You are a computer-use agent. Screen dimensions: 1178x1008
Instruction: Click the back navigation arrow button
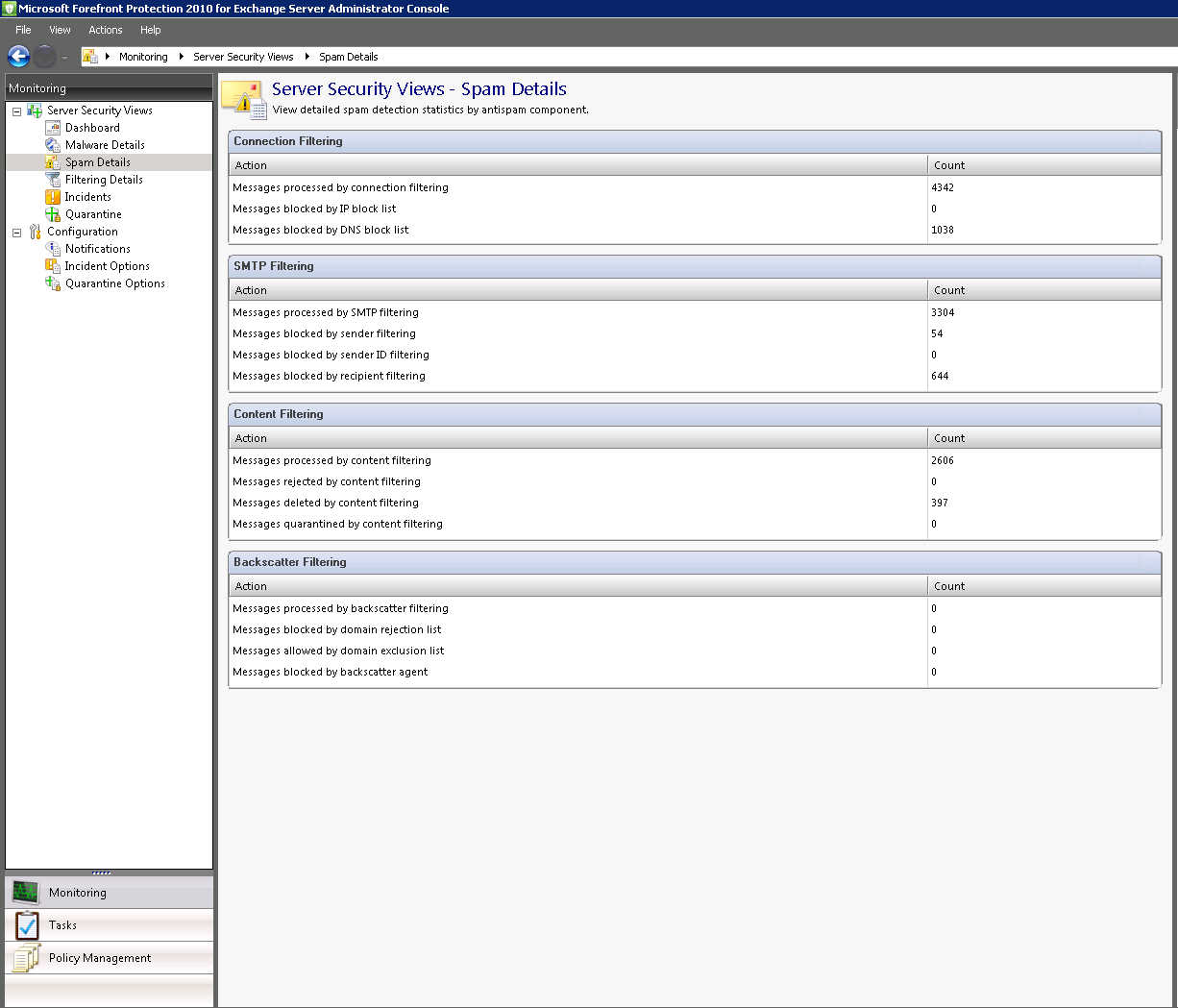(x=18, y=55)
